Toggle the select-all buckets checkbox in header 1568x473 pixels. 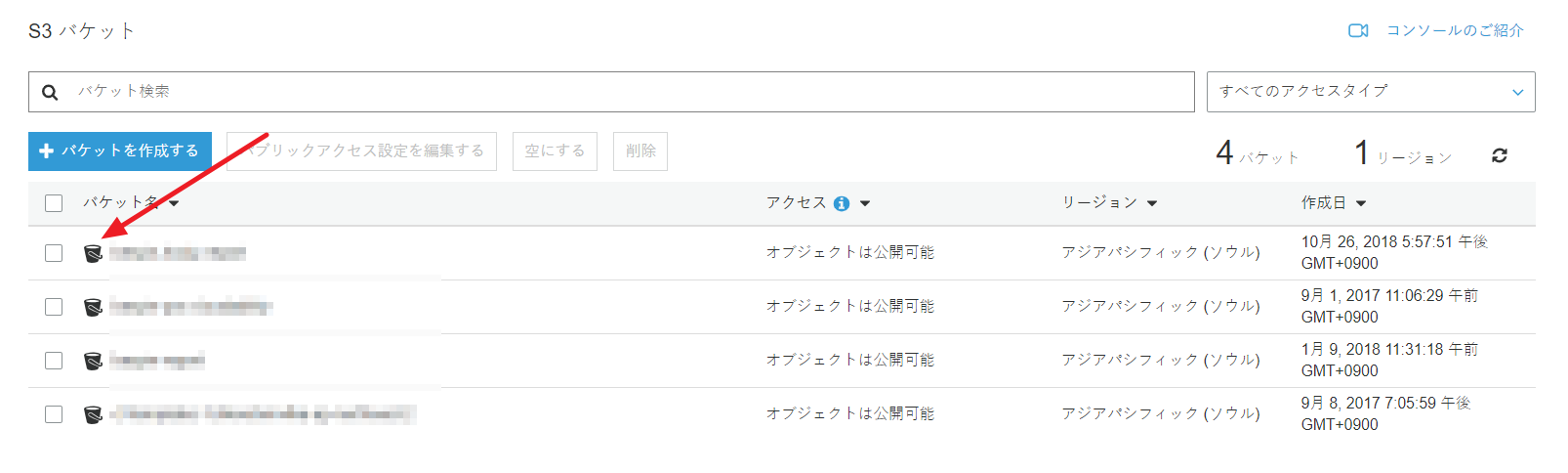(54, 203)
